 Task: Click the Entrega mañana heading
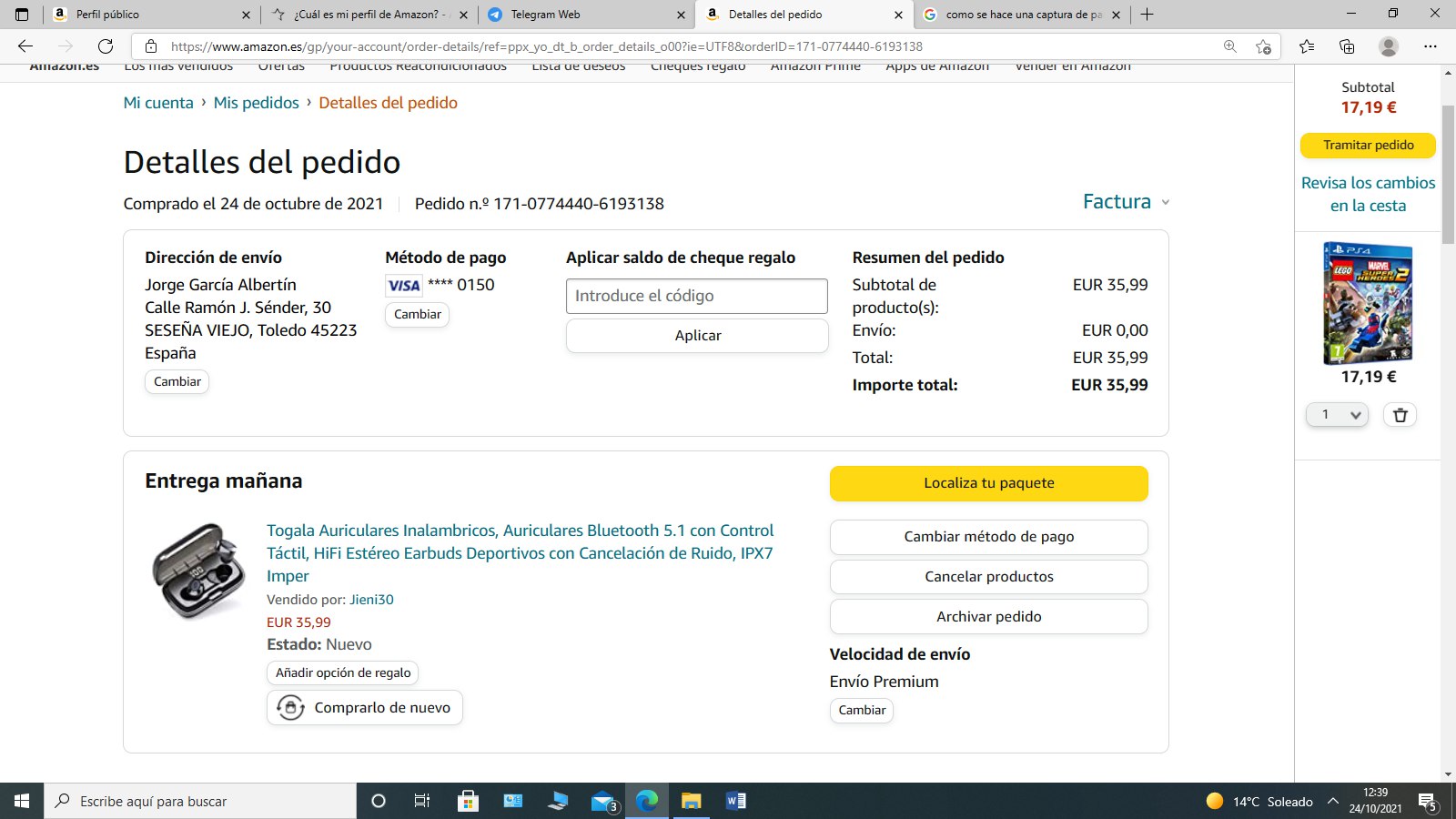point(224,481)
